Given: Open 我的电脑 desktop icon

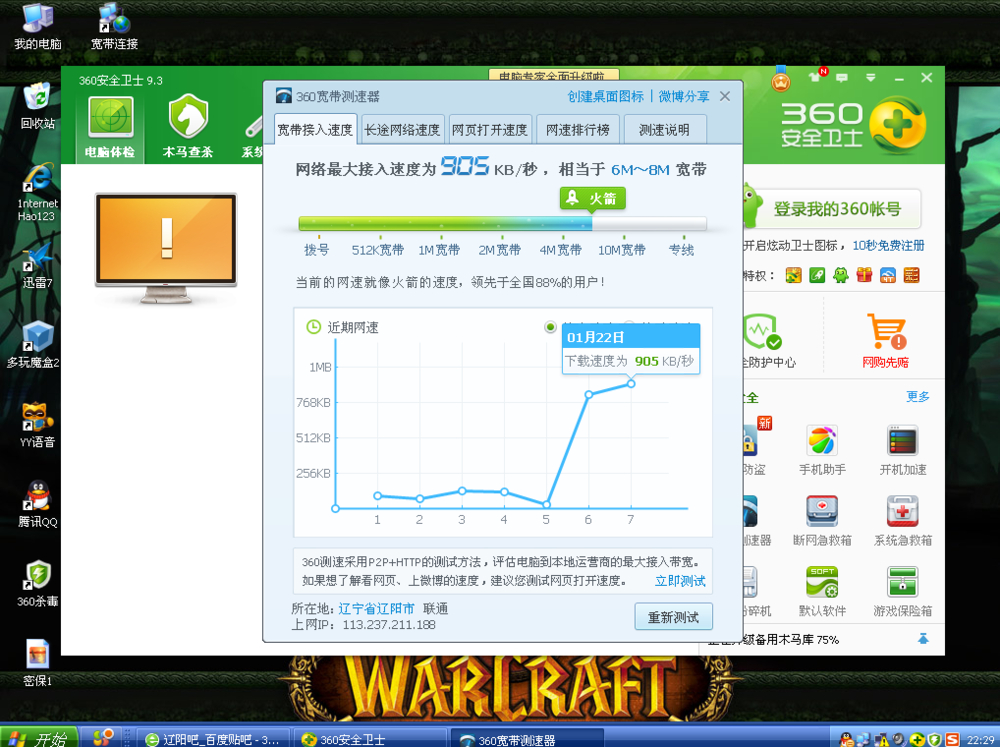Looking at the screenshot, I should (x=38, y=27).
